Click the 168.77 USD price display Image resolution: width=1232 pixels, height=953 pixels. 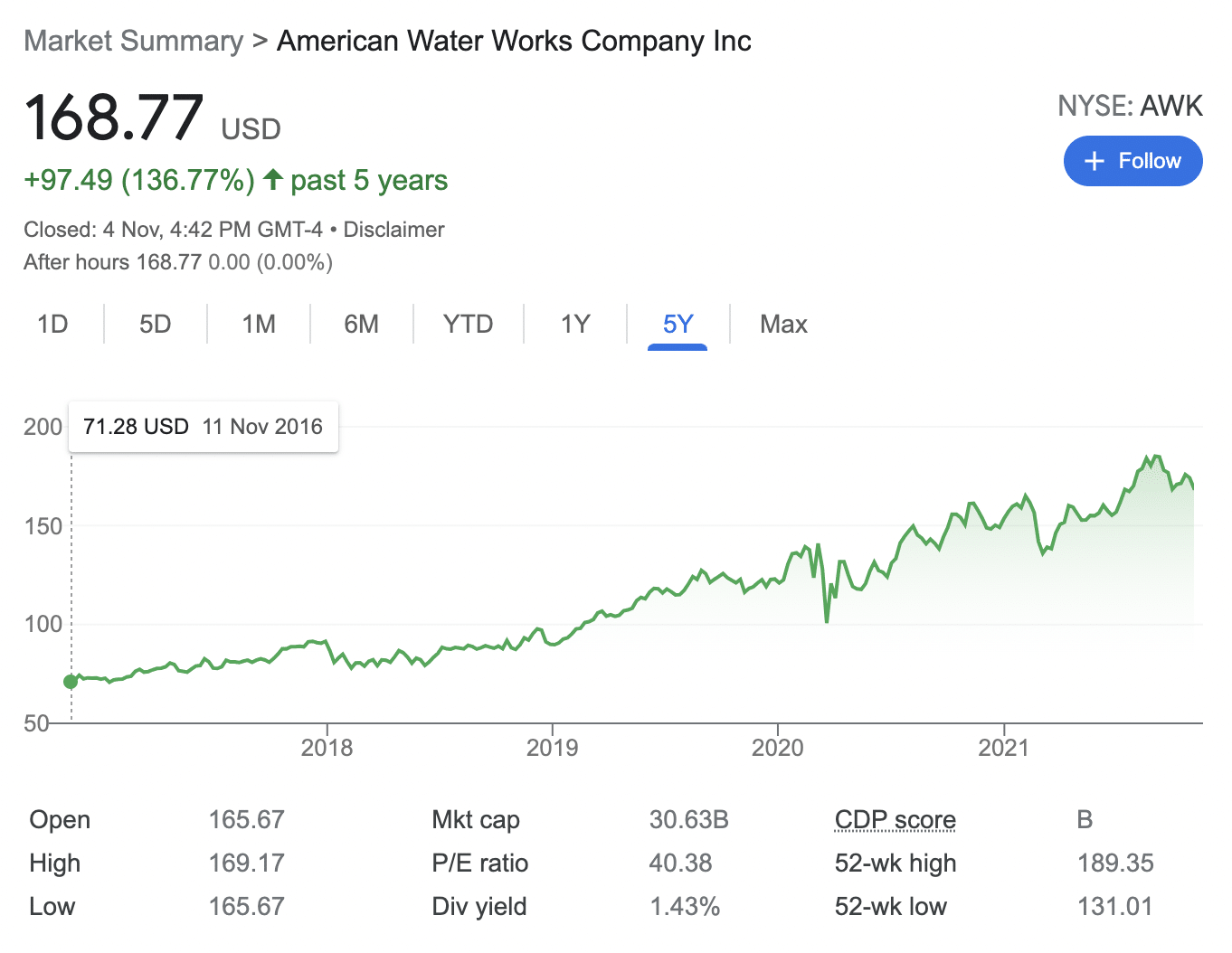click(113, 116)
